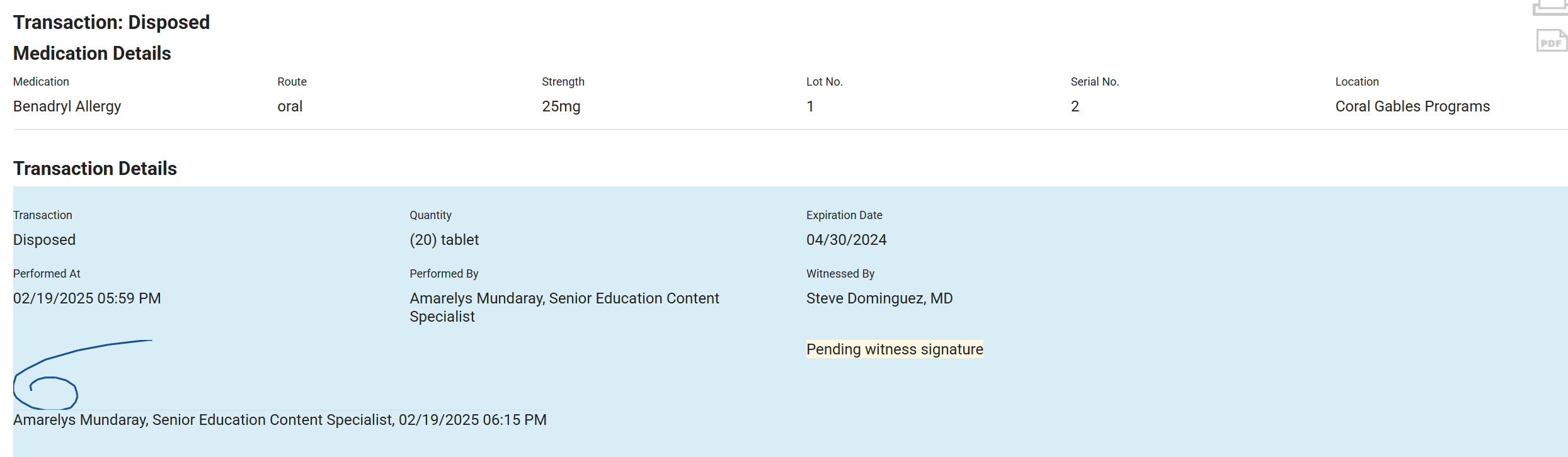
Task: Select witness name Steve Dominguez, MD
Action: 879,298
